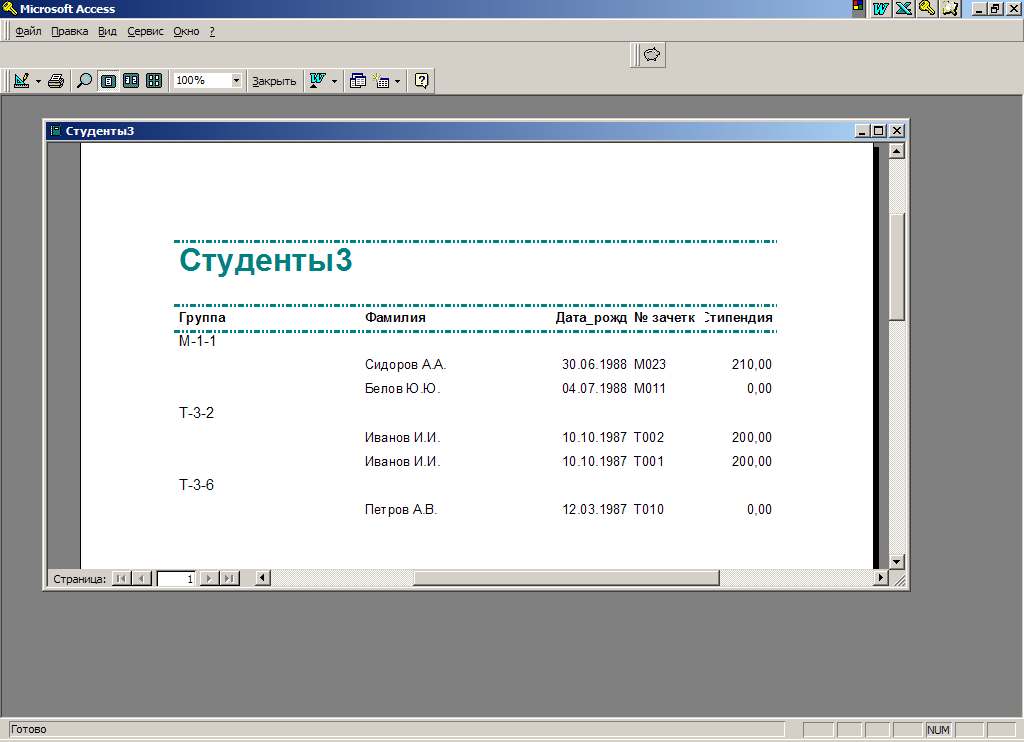Click group label Т-3-6
Viewport: 1024px width, 742px height.
tap(197, 485)
